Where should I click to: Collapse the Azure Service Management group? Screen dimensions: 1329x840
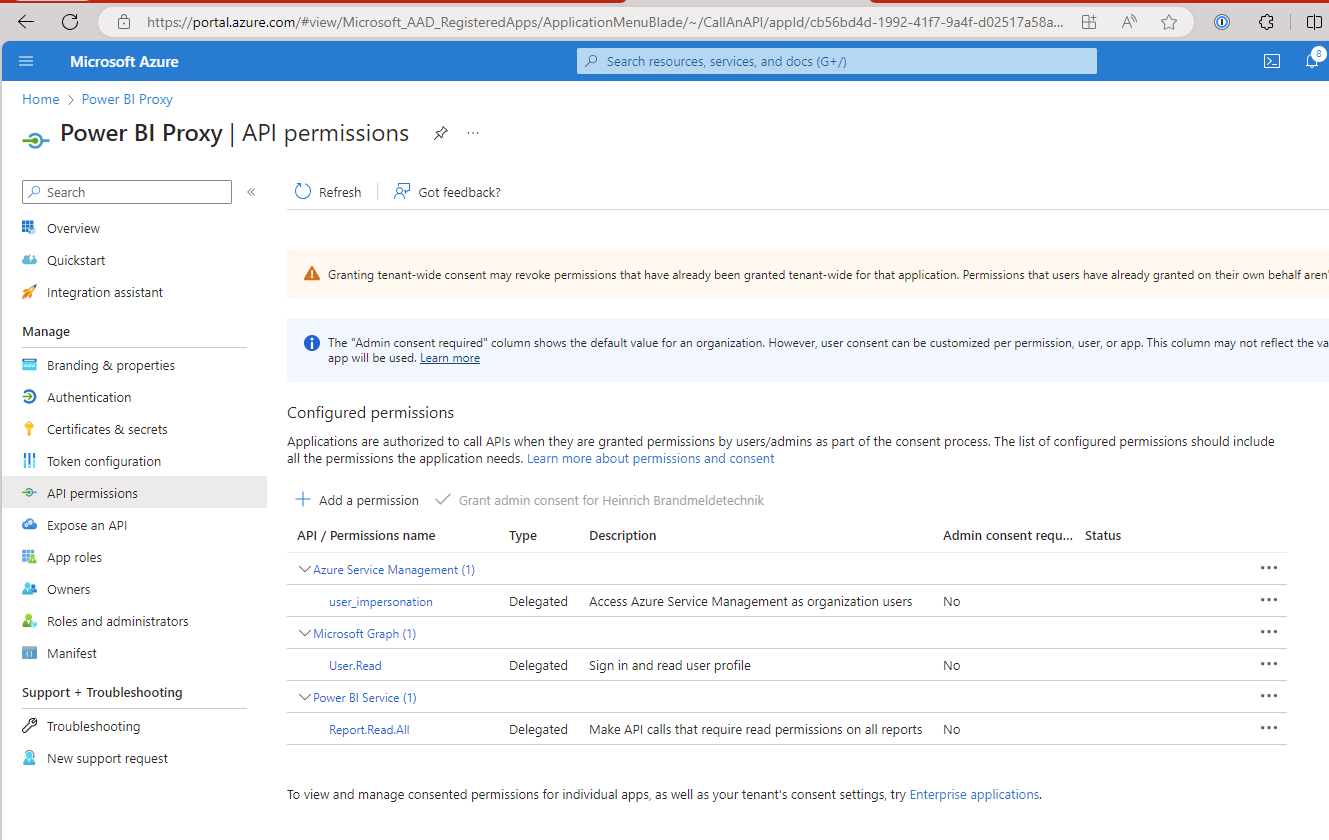point(305,569)
